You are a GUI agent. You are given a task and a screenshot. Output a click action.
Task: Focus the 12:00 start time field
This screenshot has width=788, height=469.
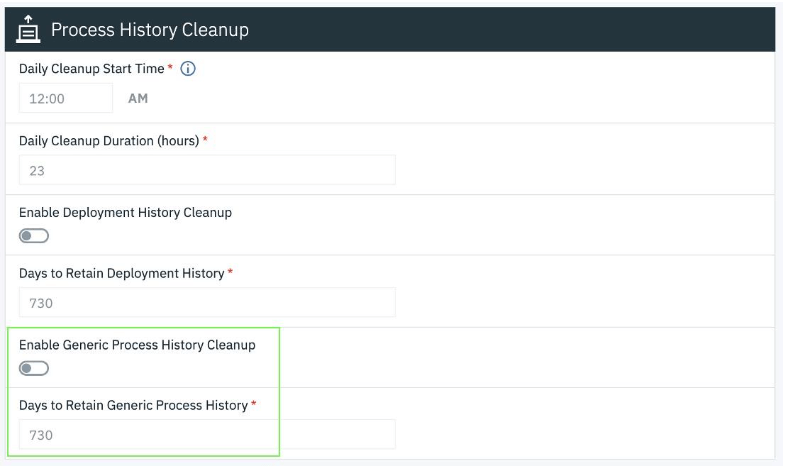click(x=65, y=99)
